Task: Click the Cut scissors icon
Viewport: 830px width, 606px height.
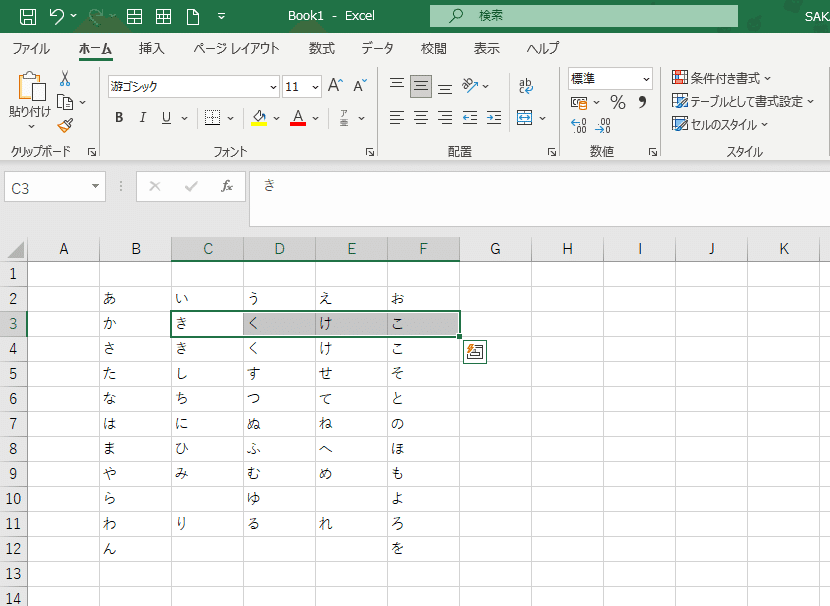Action: click(x=65, y=79)
